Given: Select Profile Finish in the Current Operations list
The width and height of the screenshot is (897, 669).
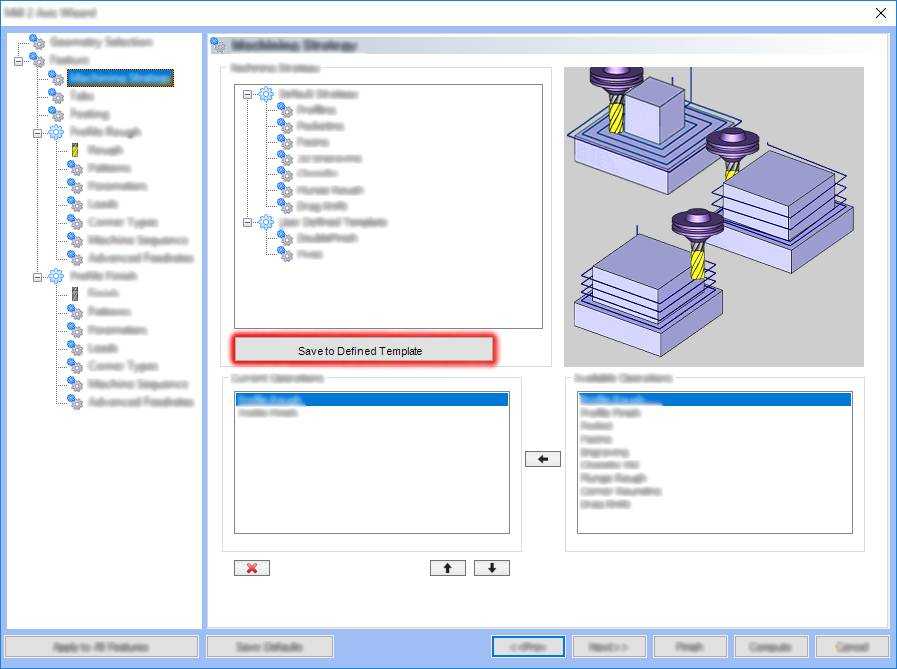Looking at the screenshot, I should pos(268,413).
